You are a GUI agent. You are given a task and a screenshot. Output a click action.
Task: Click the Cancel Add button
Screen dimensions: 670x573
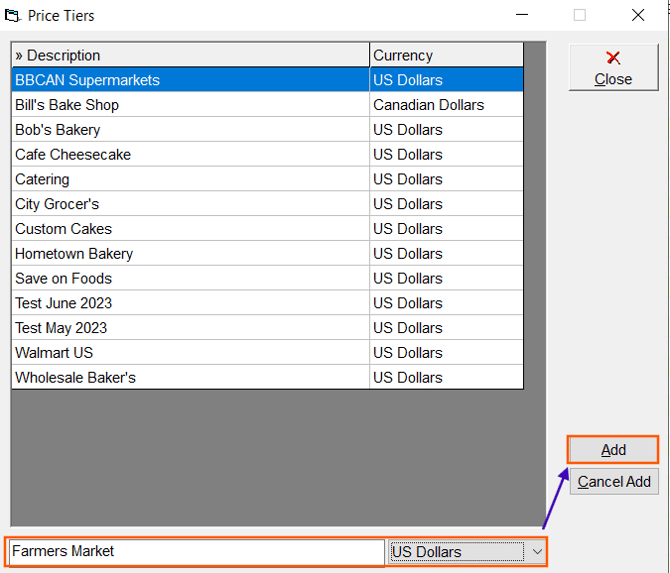[614, 482]
